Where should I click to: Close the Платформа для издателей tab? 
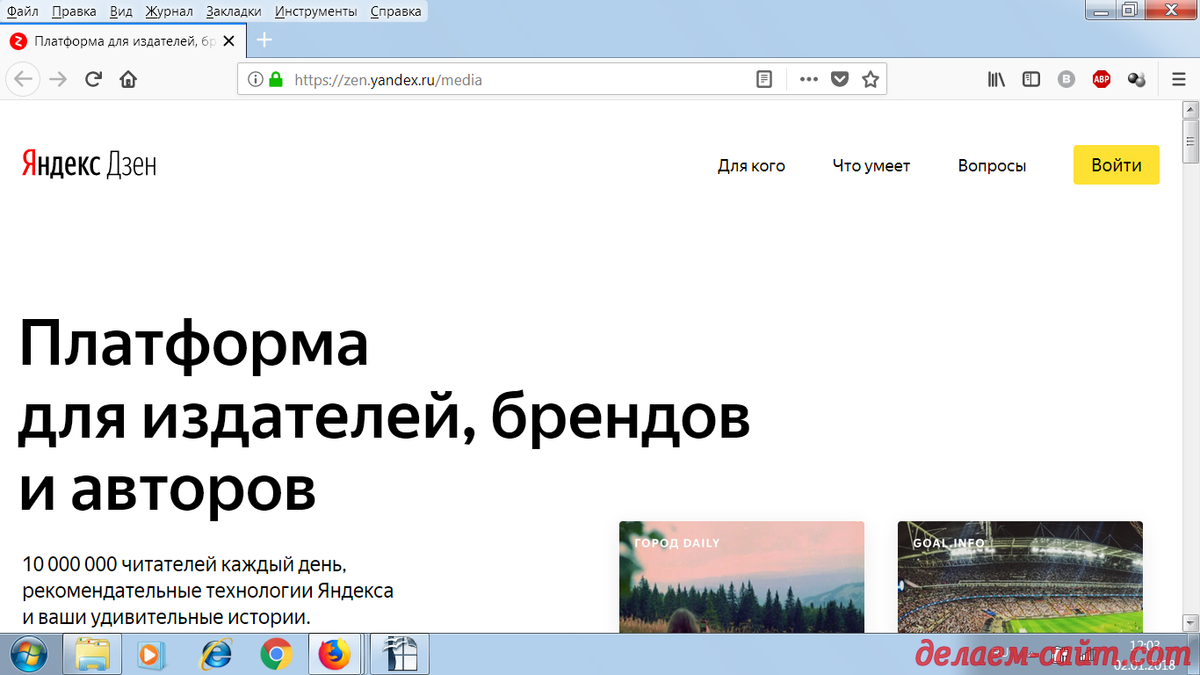point(229,41)
